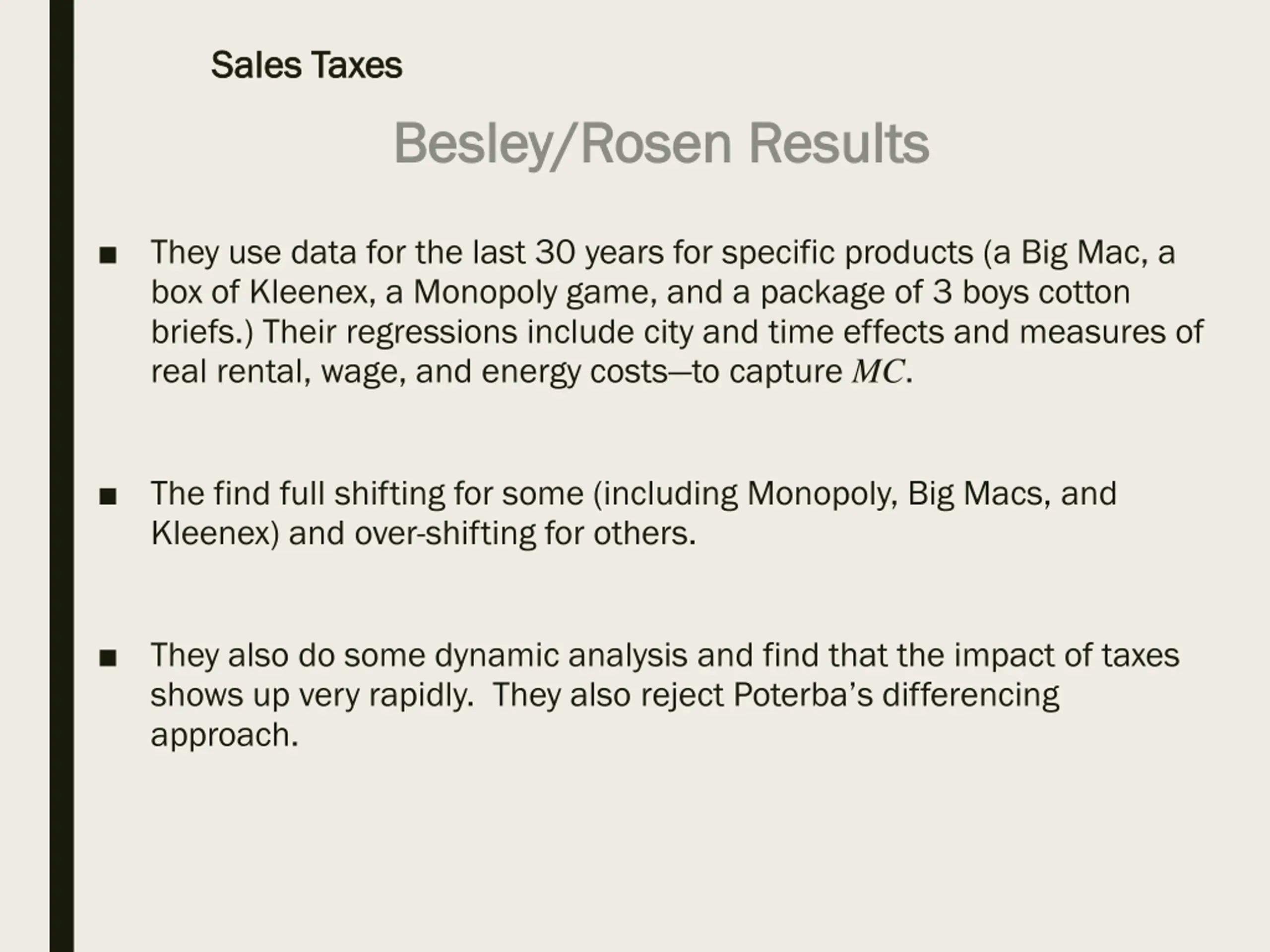Screen dimensions: 1270x952
Task: Click the word "regressions" in first bullet
Action: pos(432,332)
